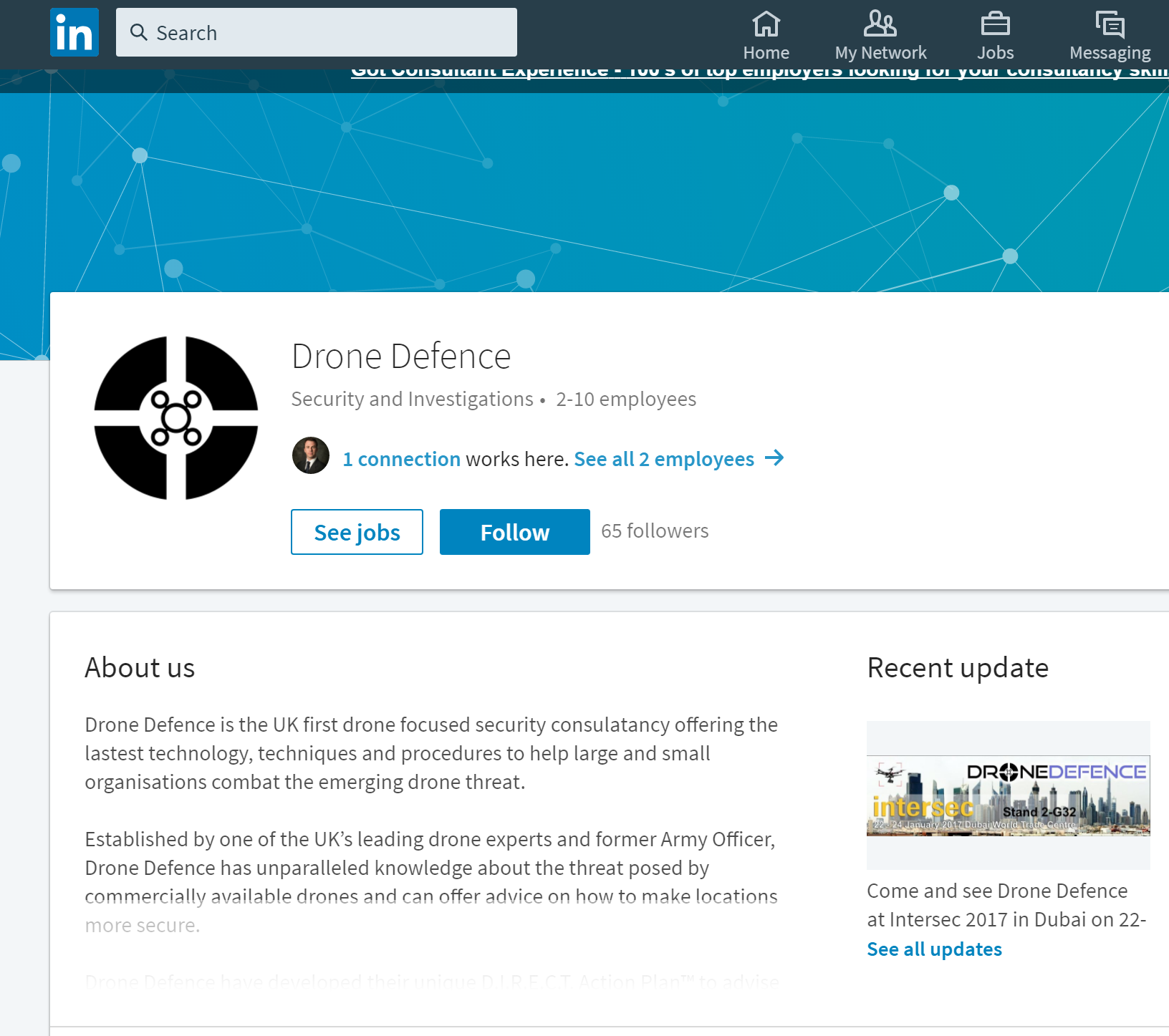Click See all 2 employees link
The image size is (1169, 1036).
point(664,459)
